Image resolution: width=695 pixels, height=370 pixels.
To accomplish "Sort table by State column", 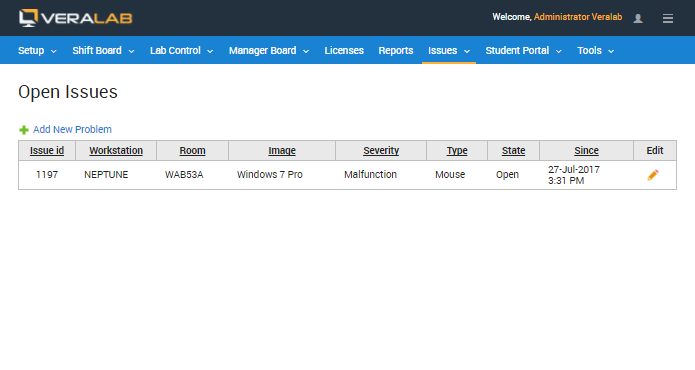I will point(513,151).
